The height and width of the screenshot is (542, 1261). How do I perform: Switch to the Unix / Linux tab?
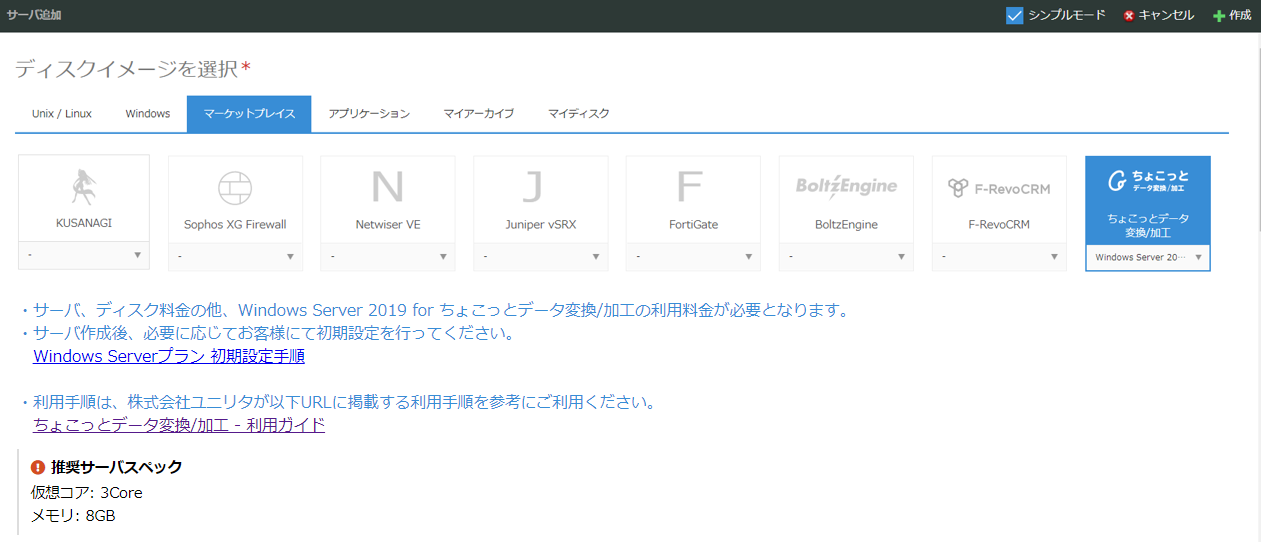pyautogui.click(x=62, y=114)
